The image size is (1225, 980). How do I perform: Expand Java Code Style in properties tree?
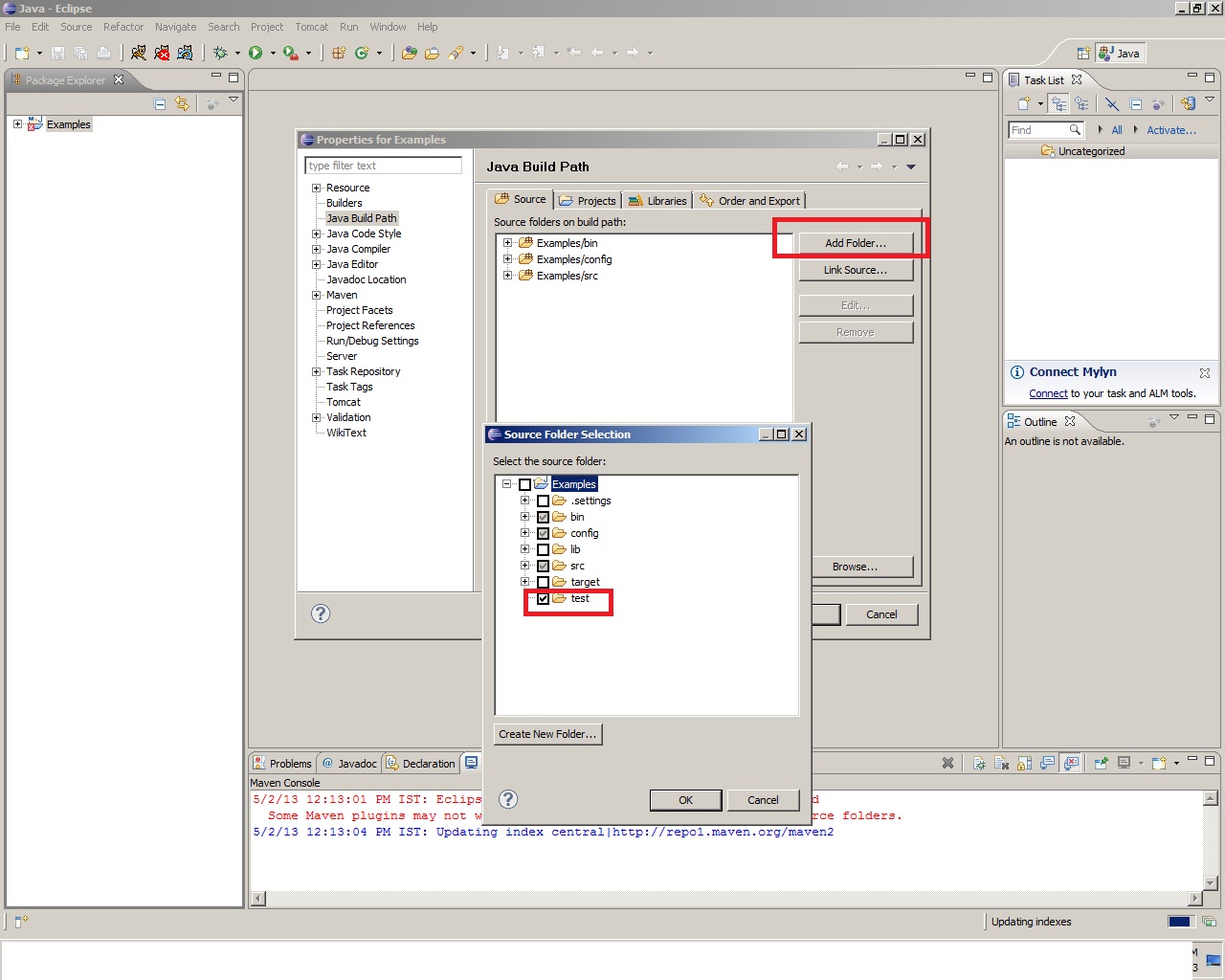(x=317, y=234)
